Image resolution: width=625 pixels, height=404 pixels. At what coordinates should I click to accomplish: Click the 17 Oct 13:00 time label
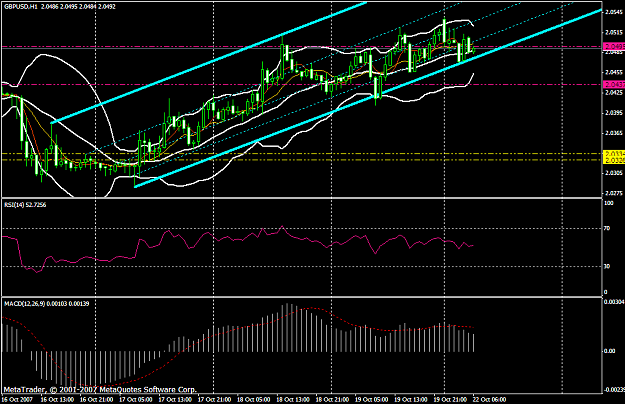(x=175, y=399)
